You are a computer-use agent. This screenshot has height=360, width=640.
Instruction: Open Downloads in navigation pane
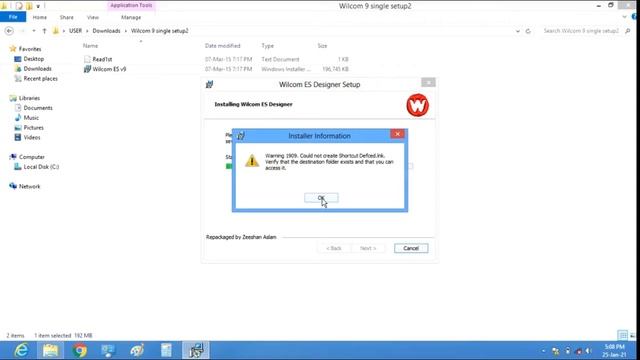37,69
